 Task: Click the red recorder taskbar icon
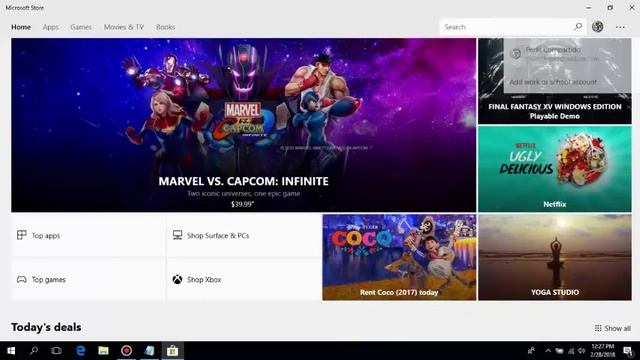click(127, 351)
